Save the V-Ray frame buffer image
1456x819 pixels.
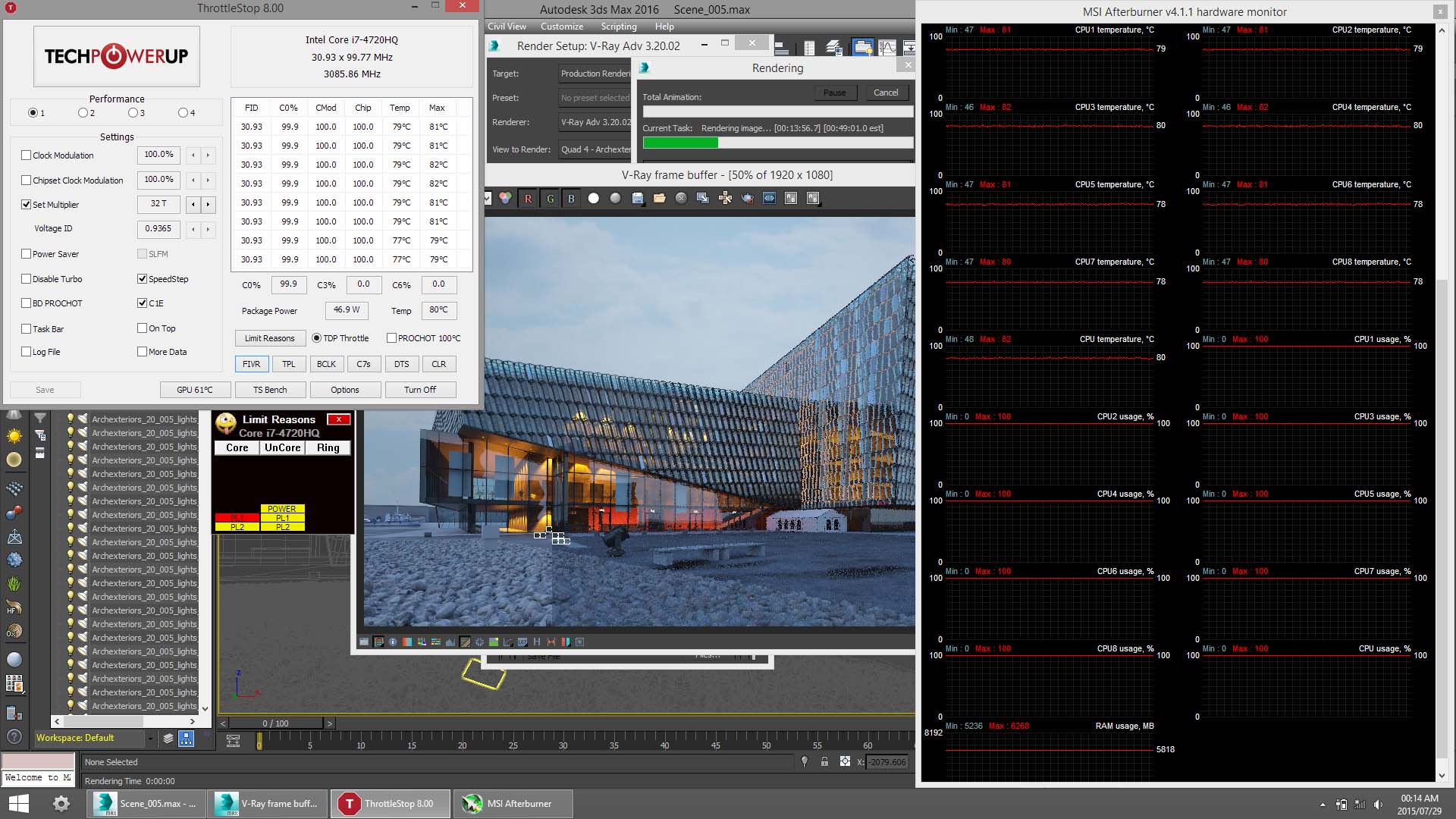point(638,199)
